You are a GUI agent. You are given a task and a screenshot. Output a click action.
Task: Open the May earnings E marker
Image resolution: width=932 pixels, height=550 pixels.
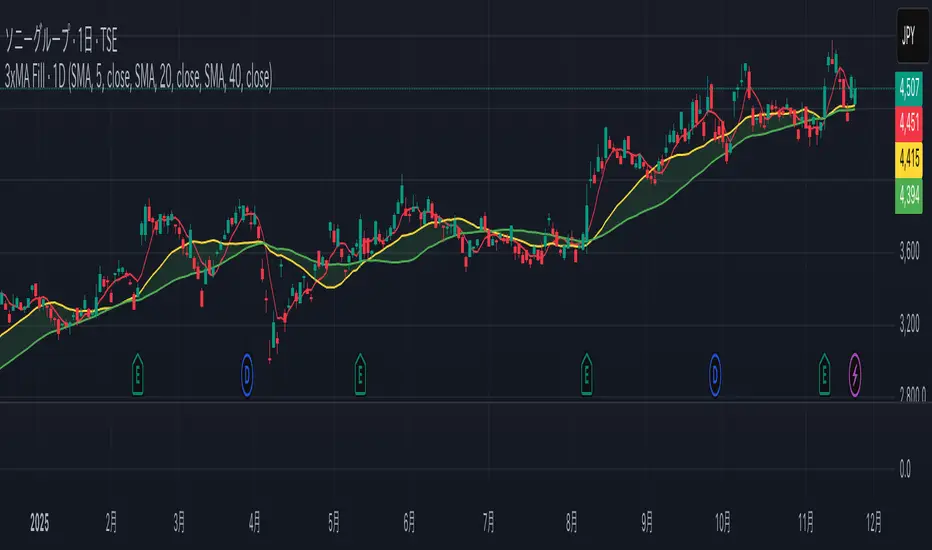pyautogui.click(x=360, y=375)
